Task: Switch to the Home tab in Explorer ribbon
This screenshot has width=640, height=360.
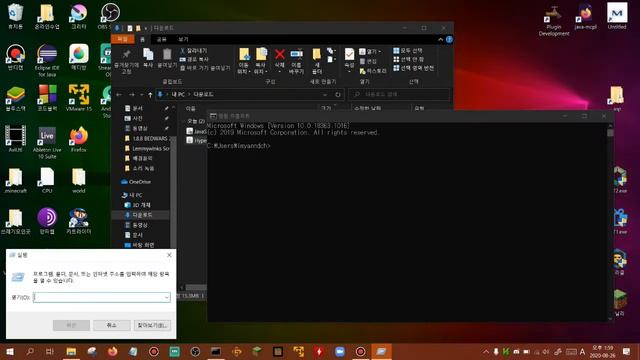Action: coord(142,39)
